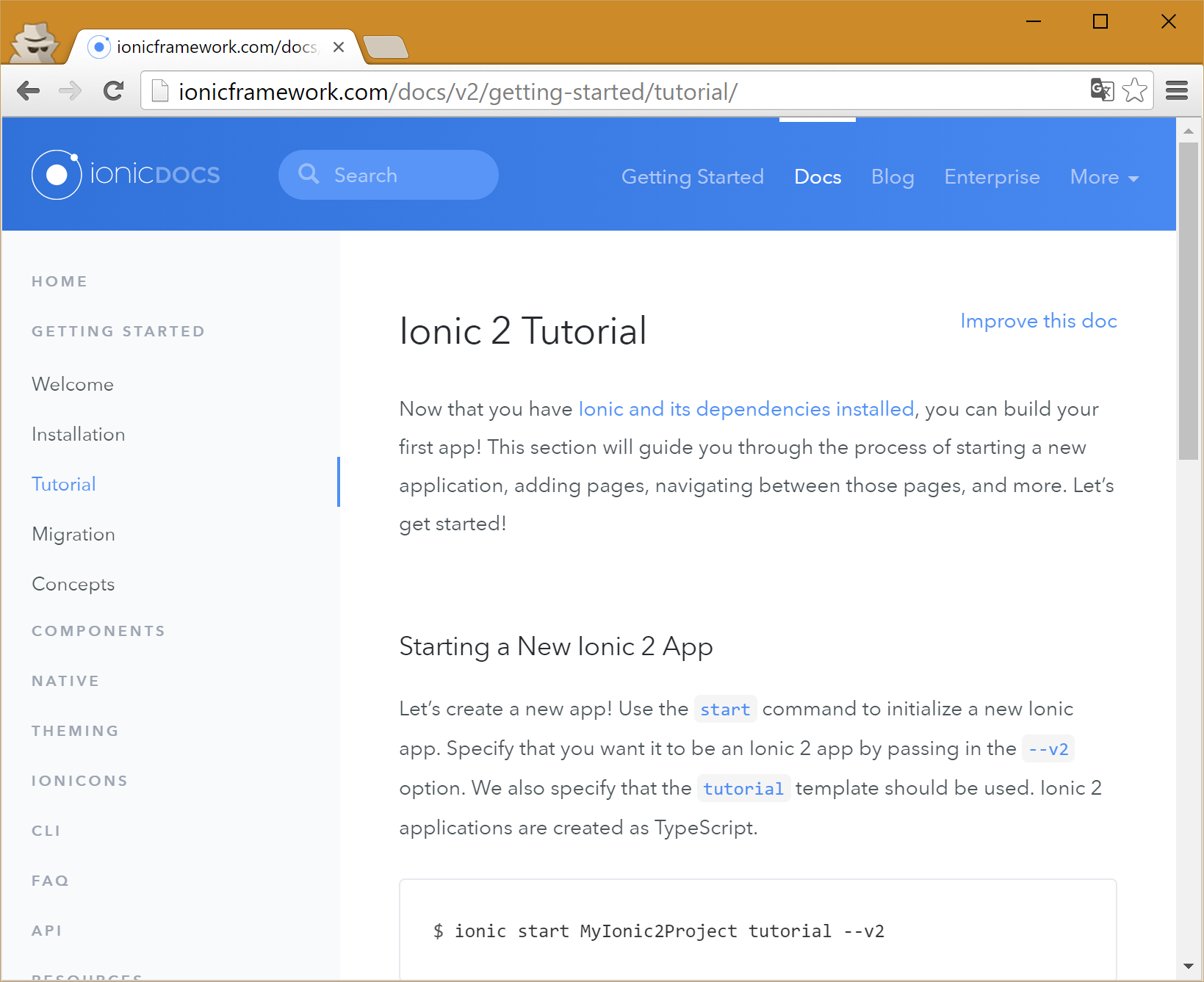Open the Migration sidebar link
The image size is (1204, 982).
(x=73, y=534)
